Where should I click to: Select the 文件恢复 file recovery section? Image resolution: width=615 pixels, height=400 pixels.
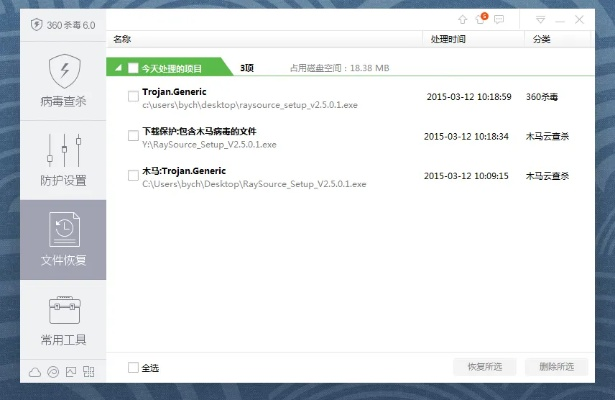pos(63,240)
